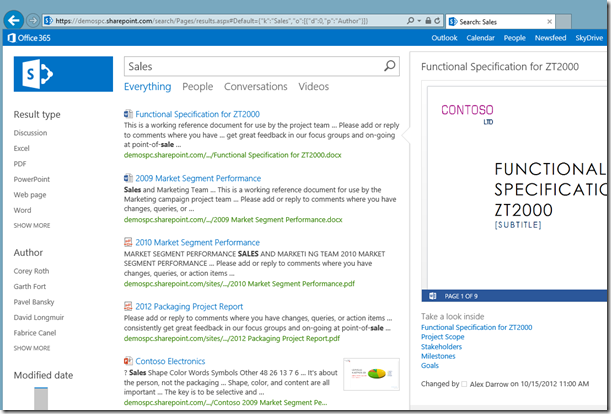Open SkyDrive from the top navigation
Screen dimensions: 611x414
(x=589, y=38)
